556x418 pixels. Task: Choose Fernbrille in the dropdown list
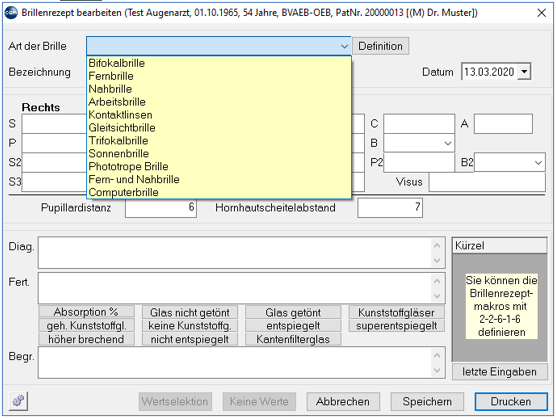(x=219, y=76)
